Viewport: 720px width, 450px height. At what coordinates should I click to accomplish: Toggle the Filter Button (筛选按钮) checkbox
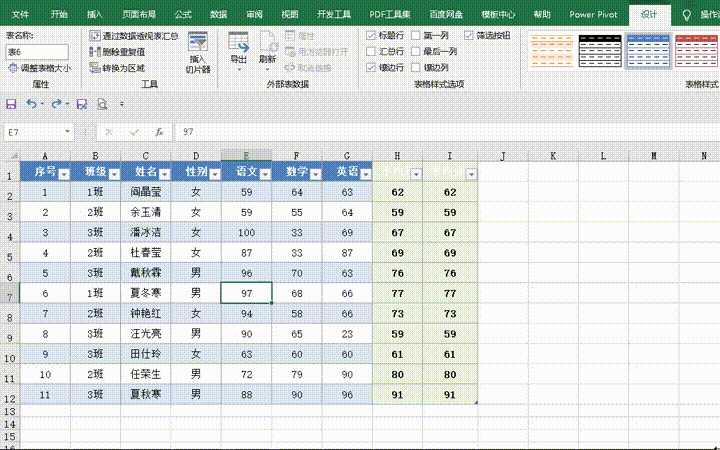point(468,35)
